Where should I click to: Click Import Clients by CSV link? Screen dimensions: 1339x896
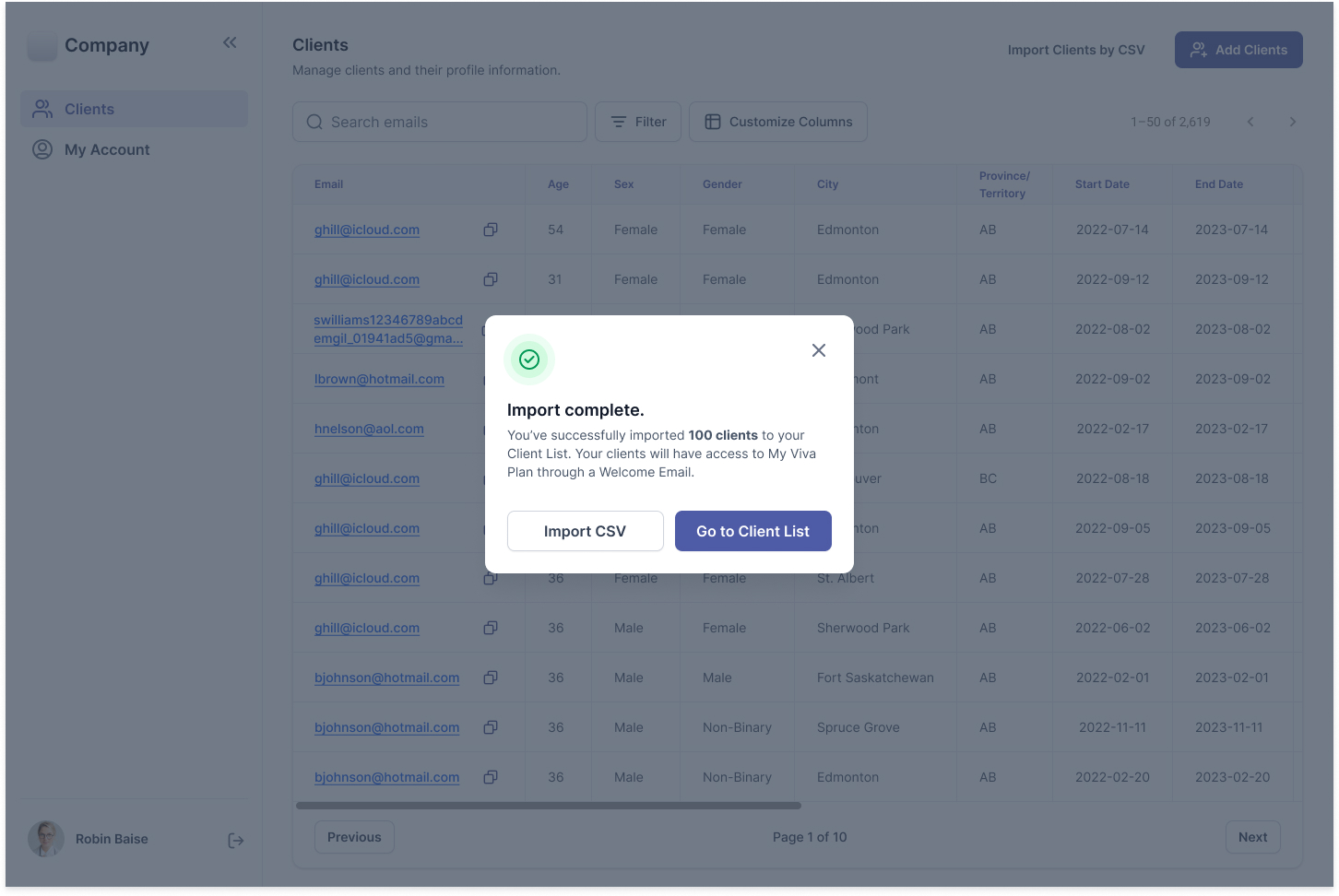pyautogui.click(x=1075, y=50)
